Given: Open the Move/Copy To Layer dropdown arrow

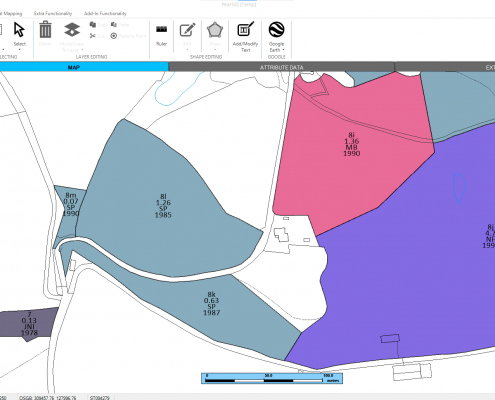Looking at the screenshot, I should pos(82,50).
